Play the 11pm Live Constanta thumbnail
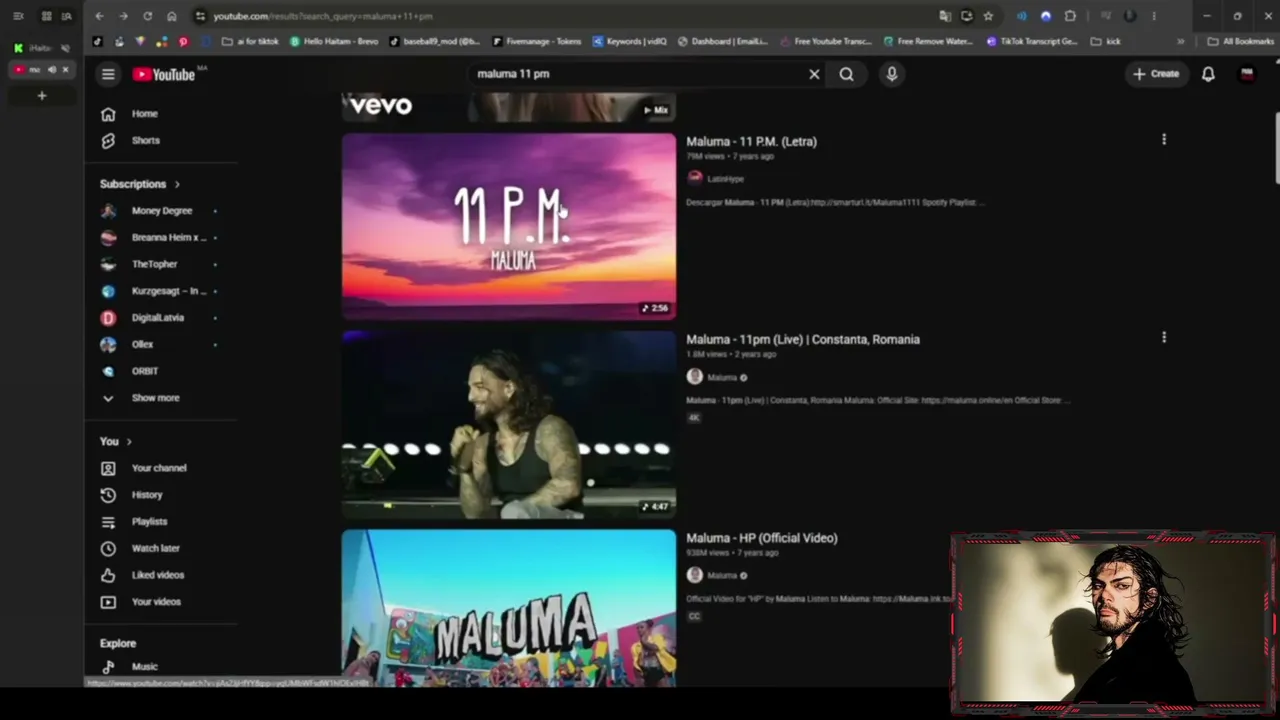Image resolution: width=1280 pixels, height=720 pixels. click(x=509, y=425)
